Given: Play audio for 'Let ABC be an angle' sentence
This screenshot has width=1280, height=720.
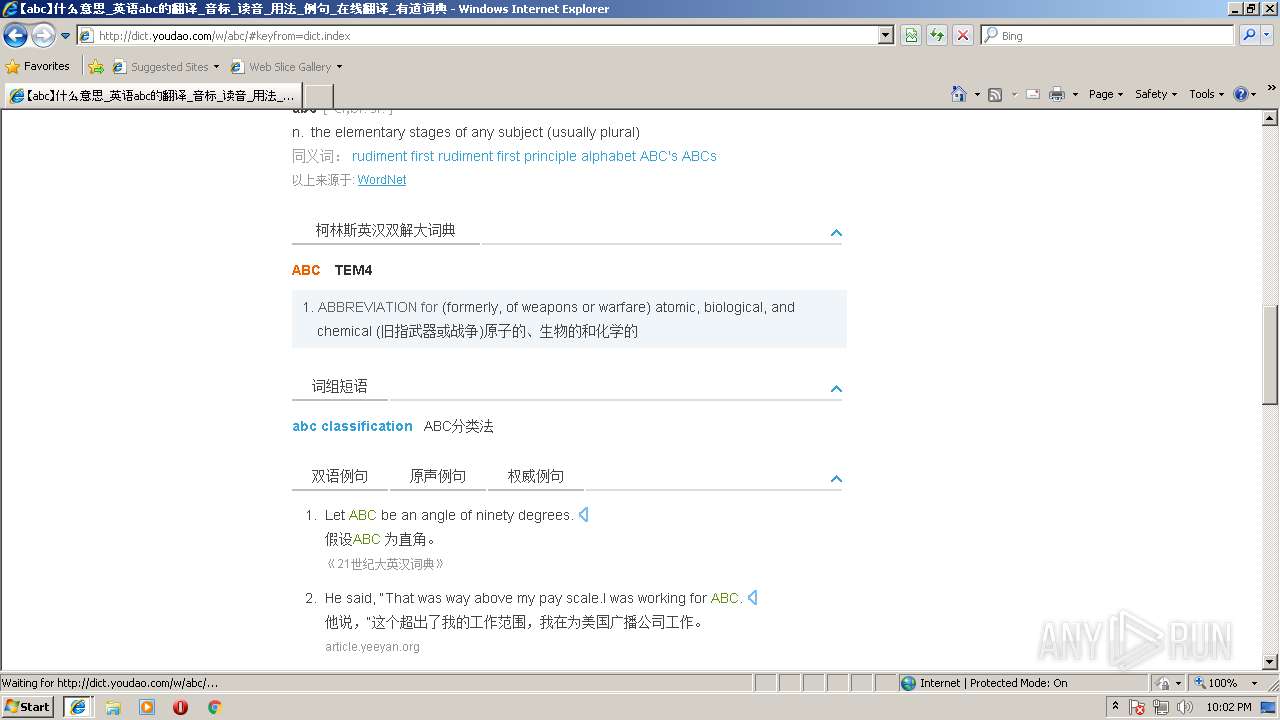Looking at the screenshot, I should click(x=583, y=515).
